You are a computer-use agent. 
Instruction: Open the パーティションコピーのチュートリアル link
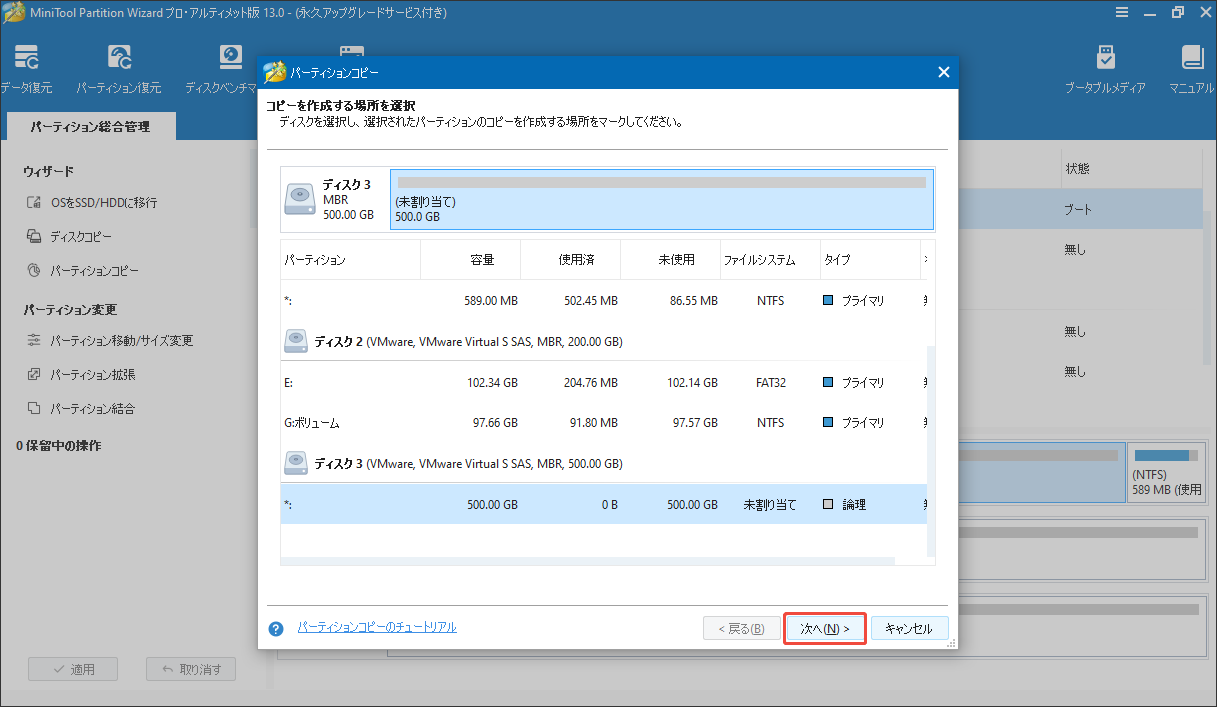[376, 627]
